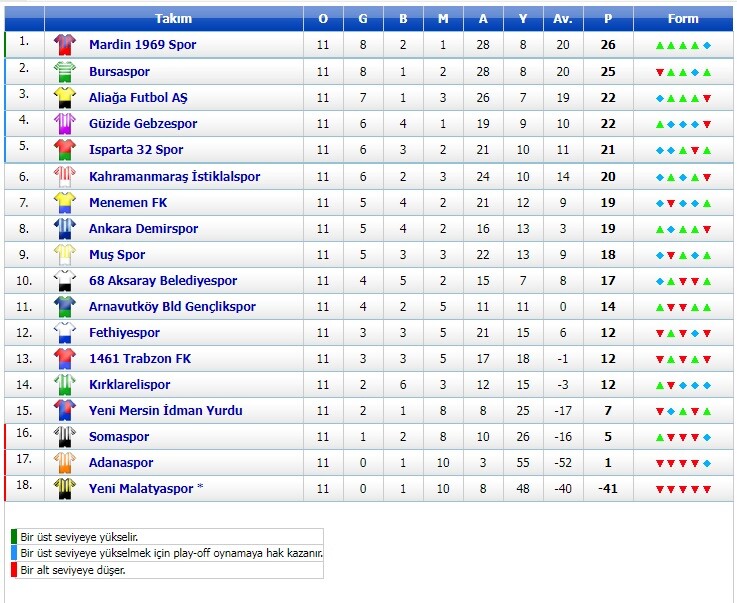Click the red relegation legend swatch

15,570
